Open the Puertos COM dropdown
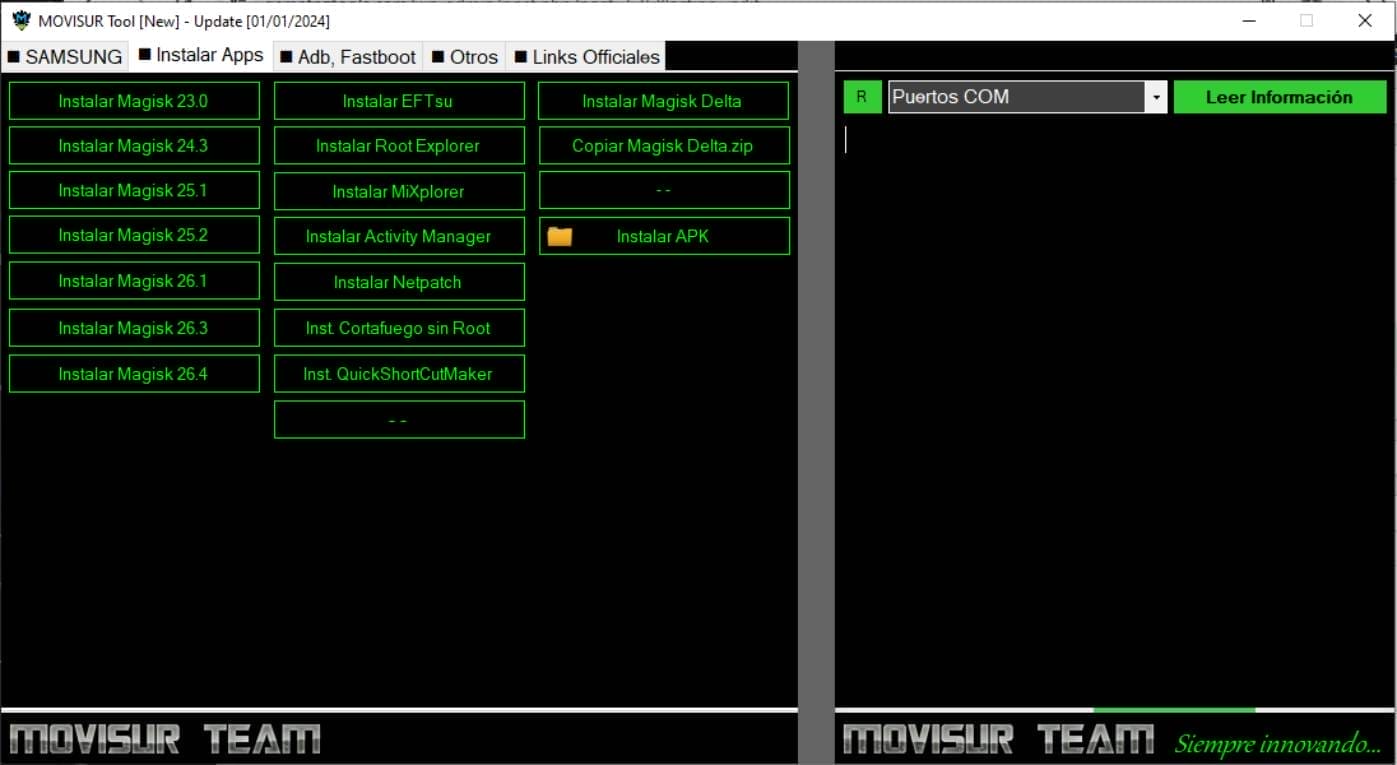 (x=1156, y=97)
